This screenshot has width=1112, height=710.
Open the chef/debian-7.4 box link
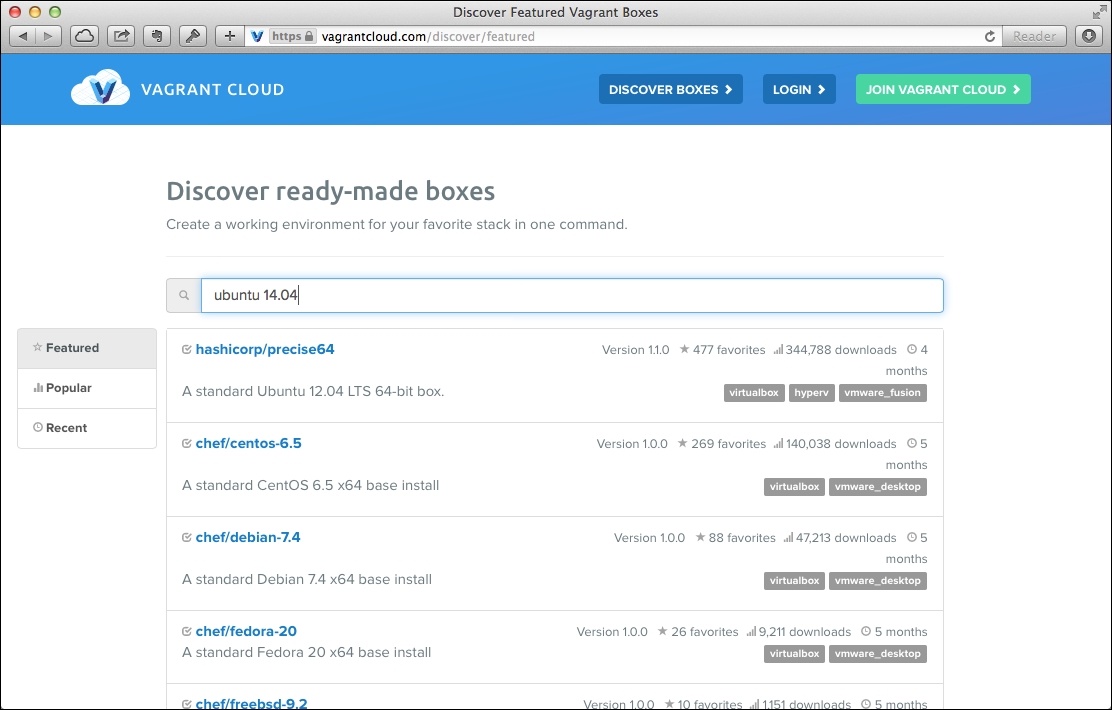248,537
